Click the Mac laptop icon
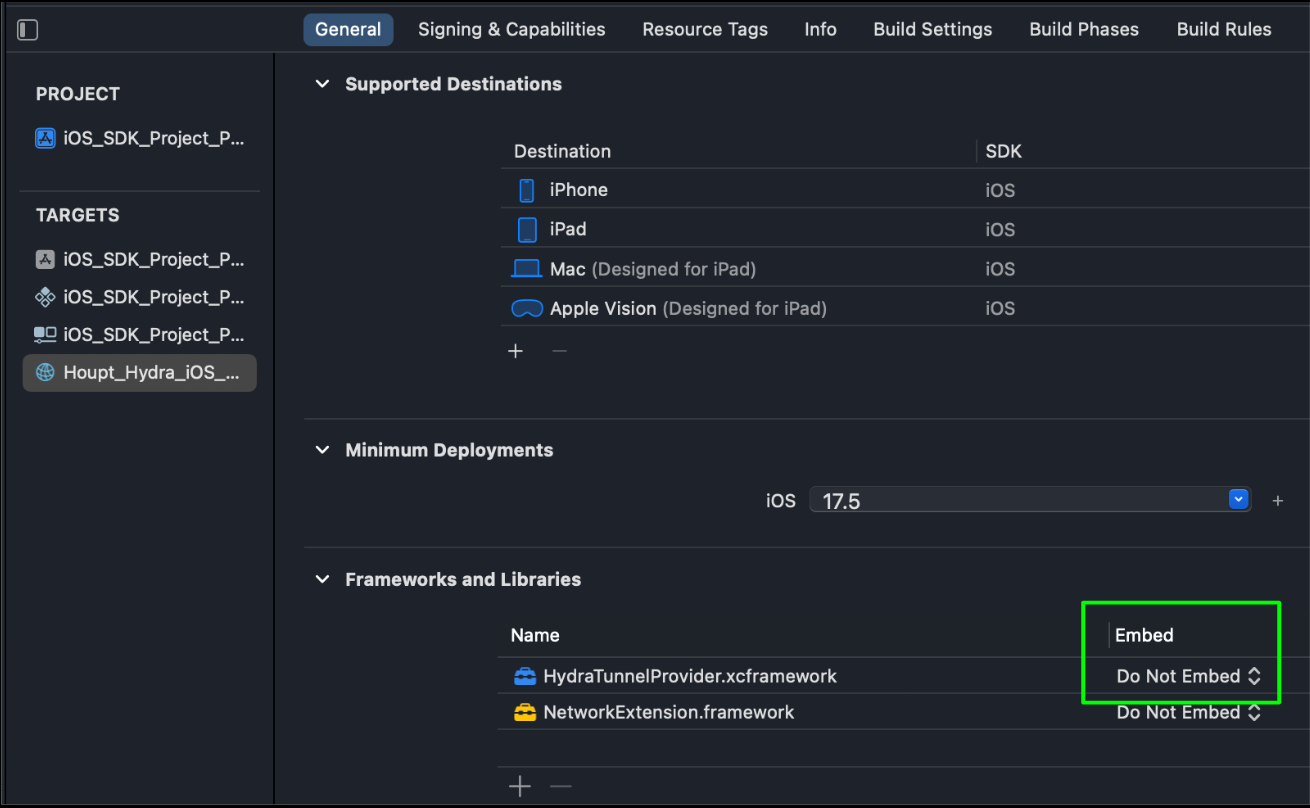Viewport: 1310px width, 808px height. pos(526,269)
